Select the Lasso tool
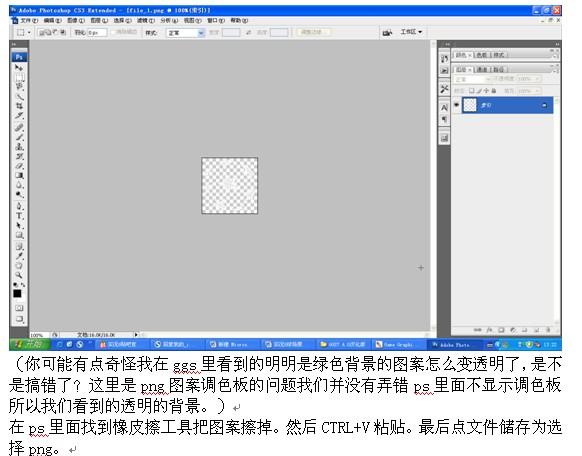Screen dimensions: 582x456 click(x=19, y=87)
